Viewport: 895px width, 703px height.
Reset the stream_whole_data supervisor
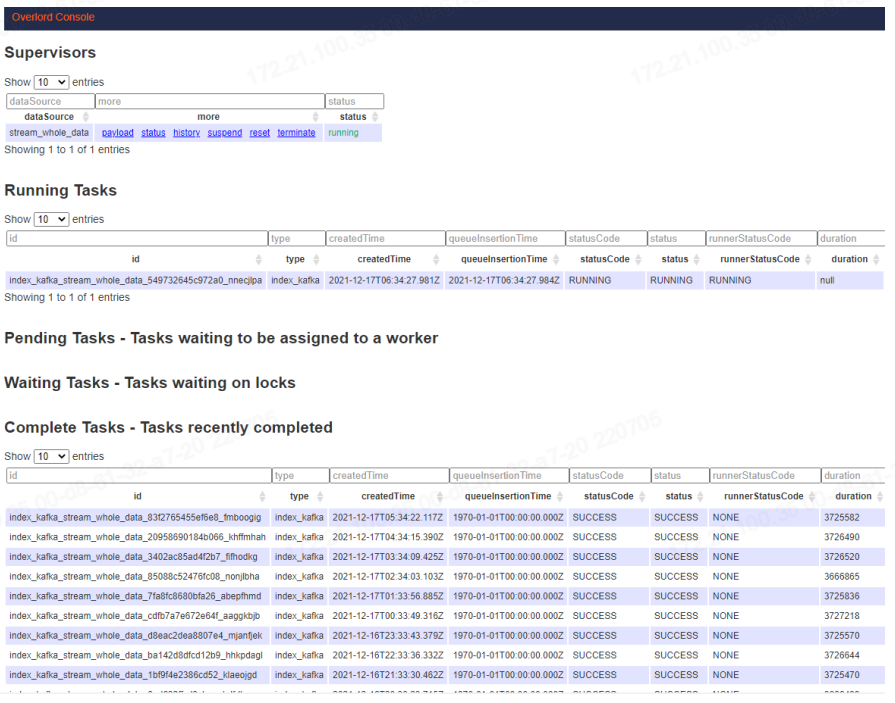260,133
